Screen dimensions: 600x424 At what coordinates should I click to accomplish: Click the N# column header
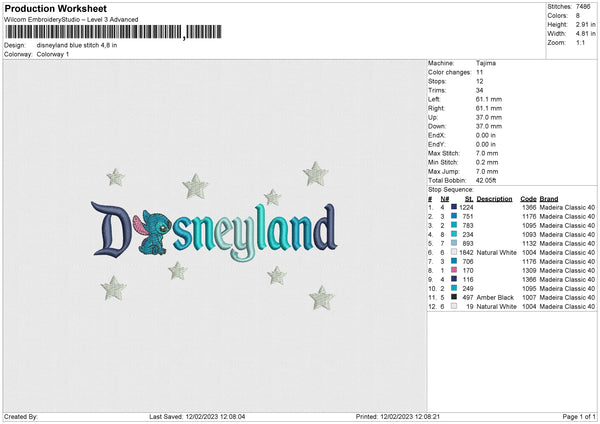(445, 199)
